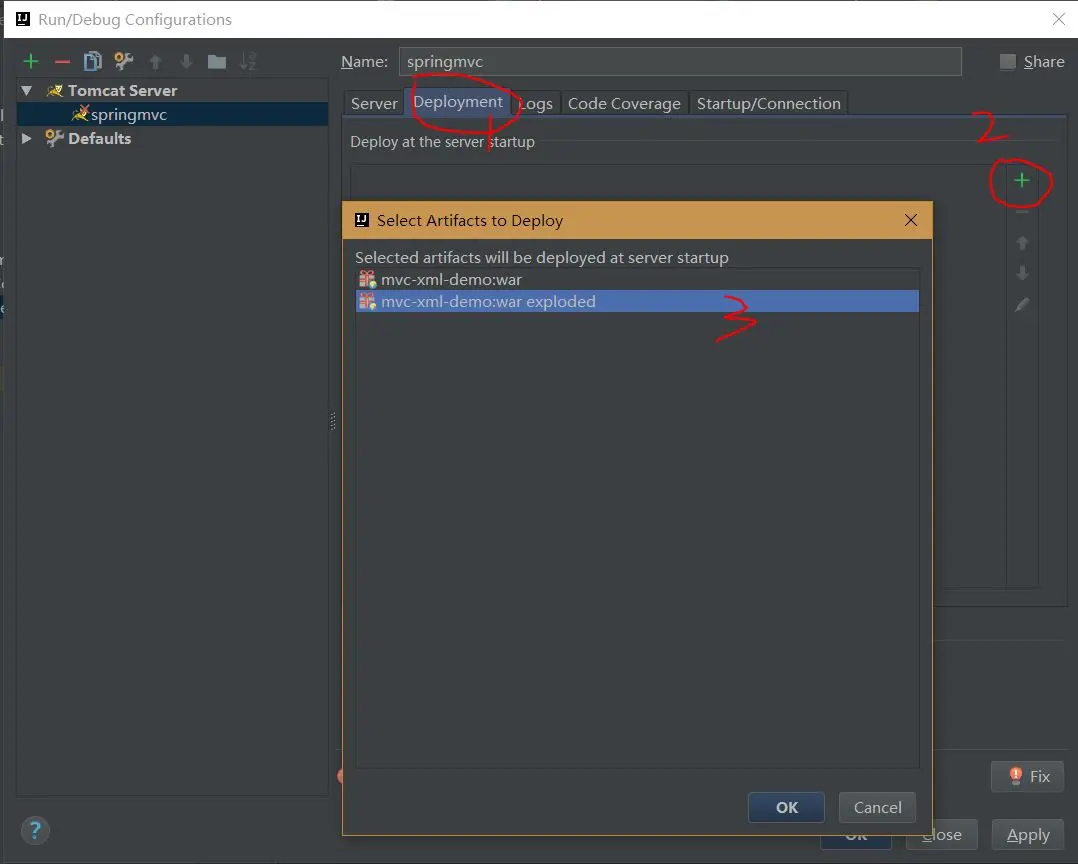
Task: Click OK in Select Artifacts dialog
Action: click(786, 808)
